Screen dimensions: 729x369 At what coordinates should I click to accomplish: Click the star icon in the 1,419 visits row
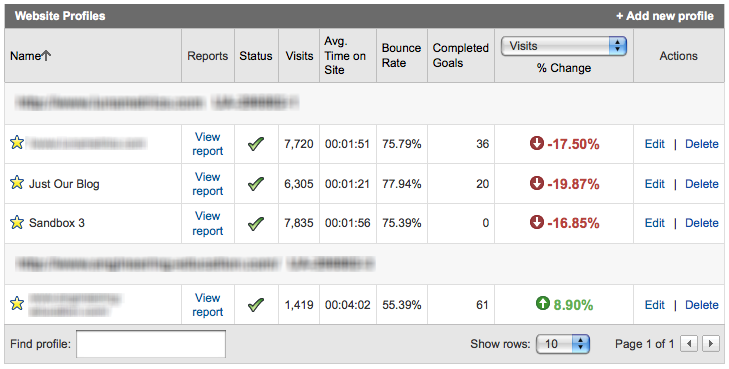pyautogui.click(x=17, y=304)
